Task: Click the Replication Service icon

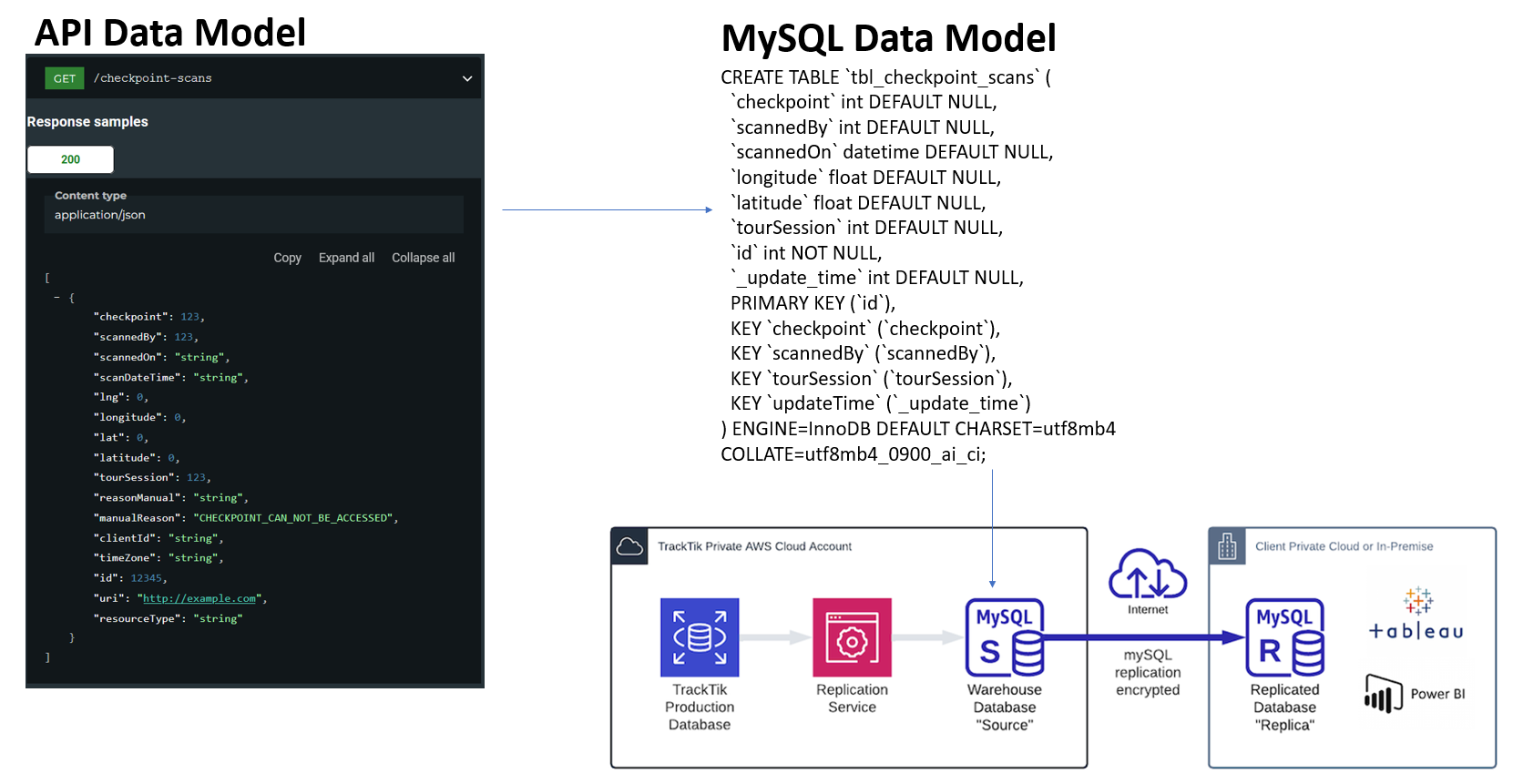Action: pyautogui.click(x=853, y=637)
